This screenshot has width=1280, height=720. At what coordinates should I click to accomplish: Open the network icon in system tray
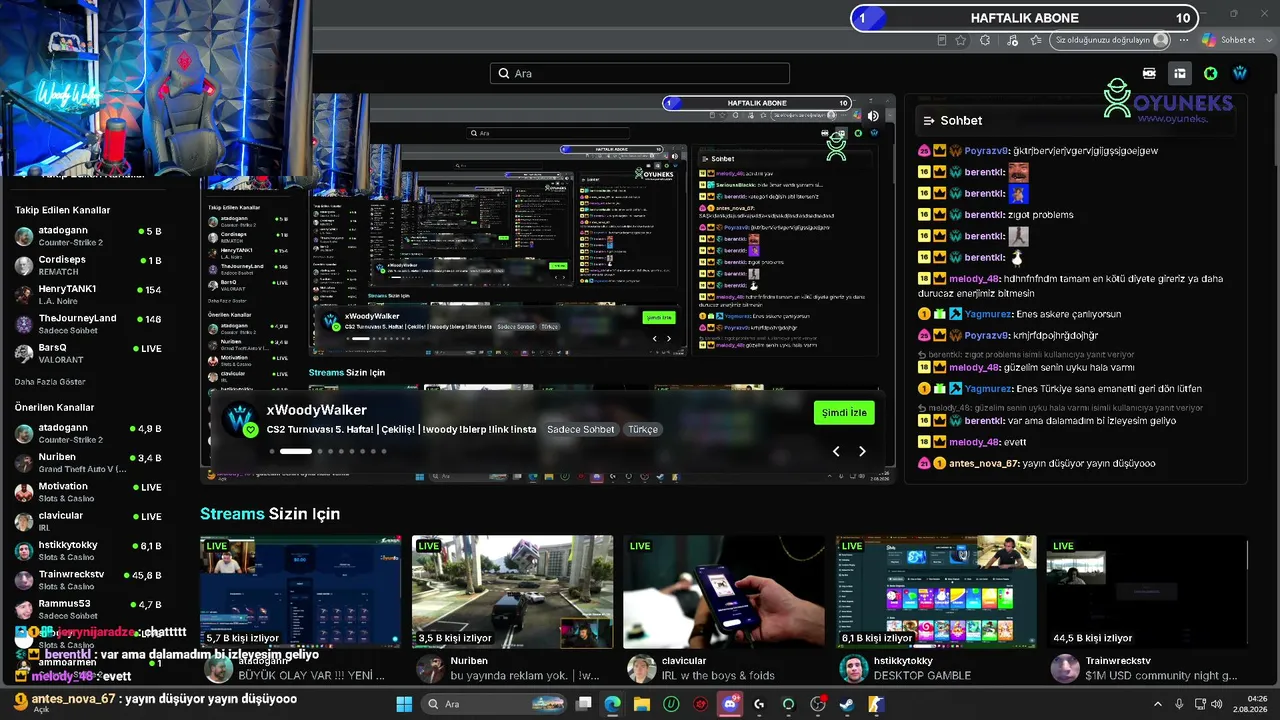[x=1200, y=704]
